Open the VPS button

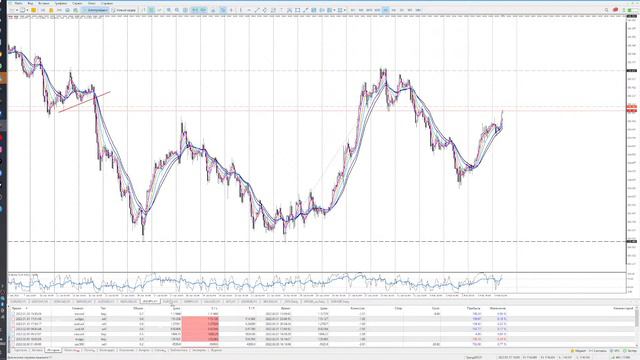point(615,351)
